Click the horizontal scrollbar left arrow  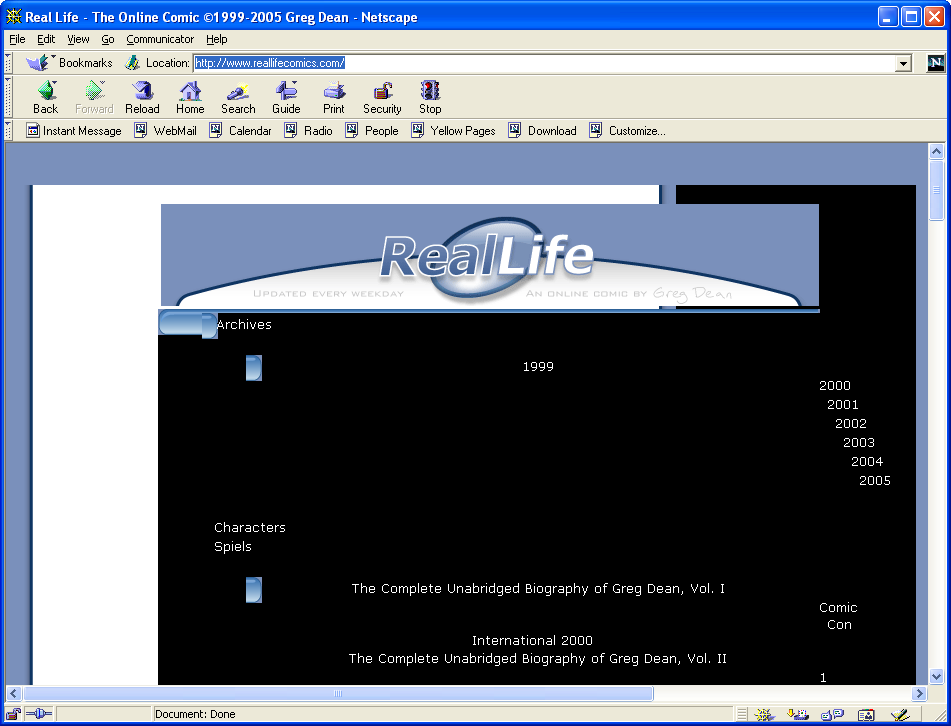(13, 693)
